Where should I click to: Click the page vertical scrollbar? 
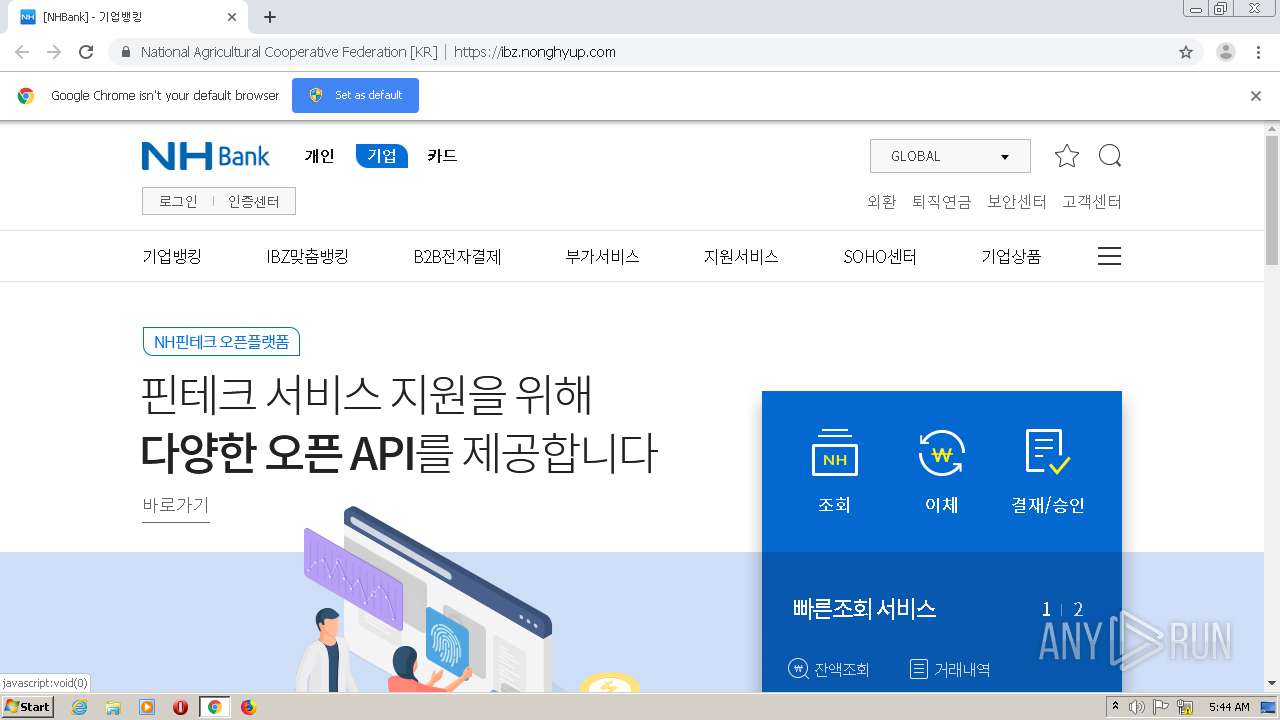(x=1272, y=200)
